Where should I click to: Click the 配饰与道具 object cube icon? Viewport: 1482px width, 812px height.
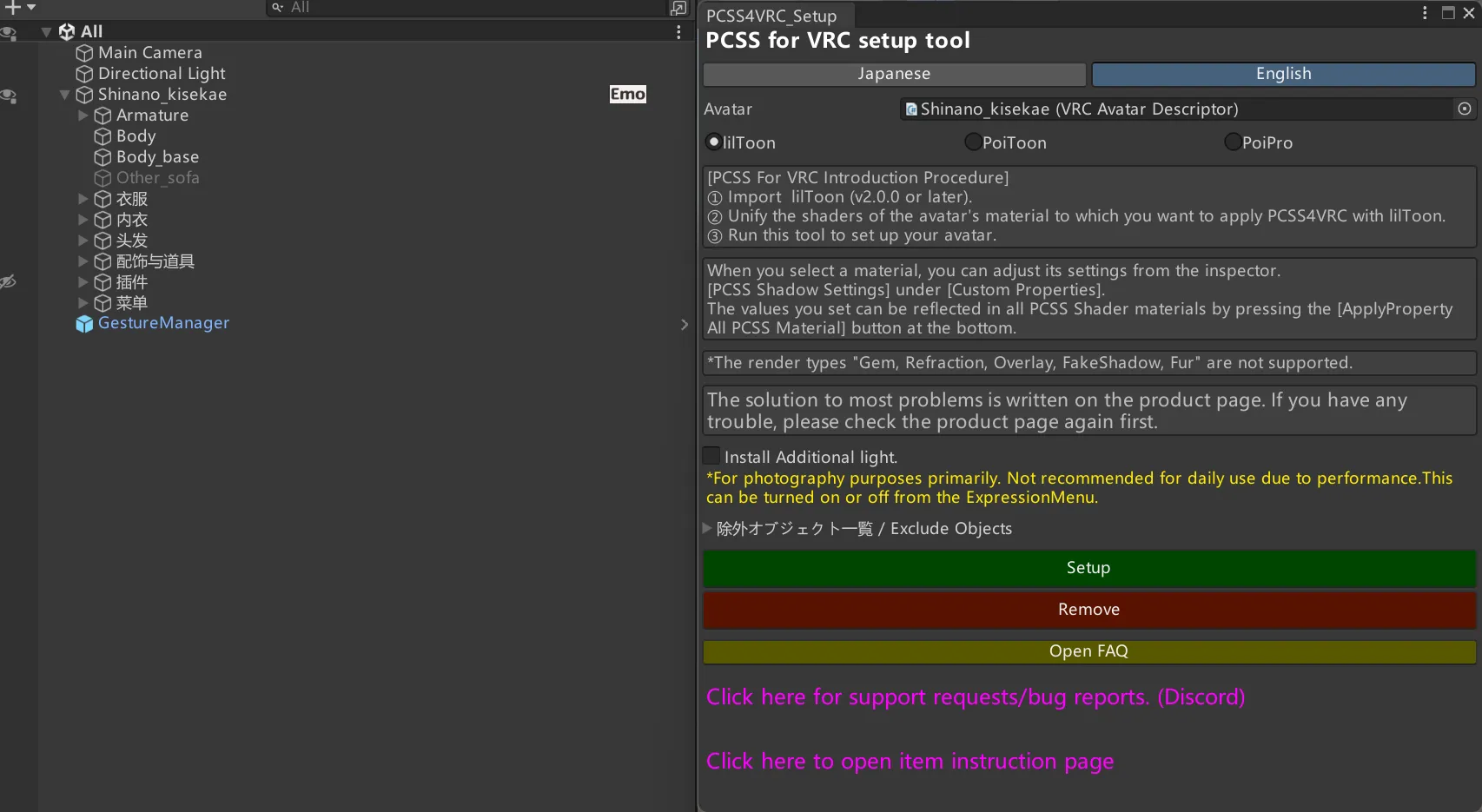(103, 261)
